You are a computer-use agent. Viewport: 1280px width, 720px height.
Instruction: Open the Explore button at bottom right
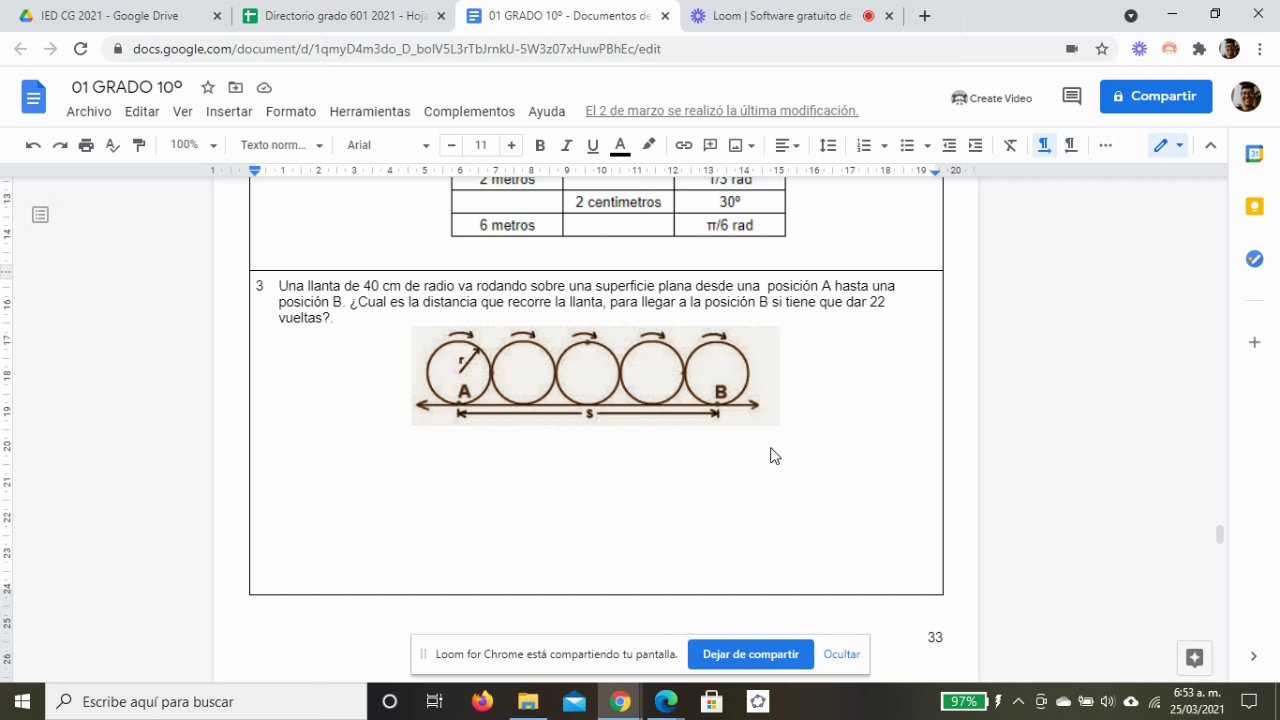click(1194, 657)
